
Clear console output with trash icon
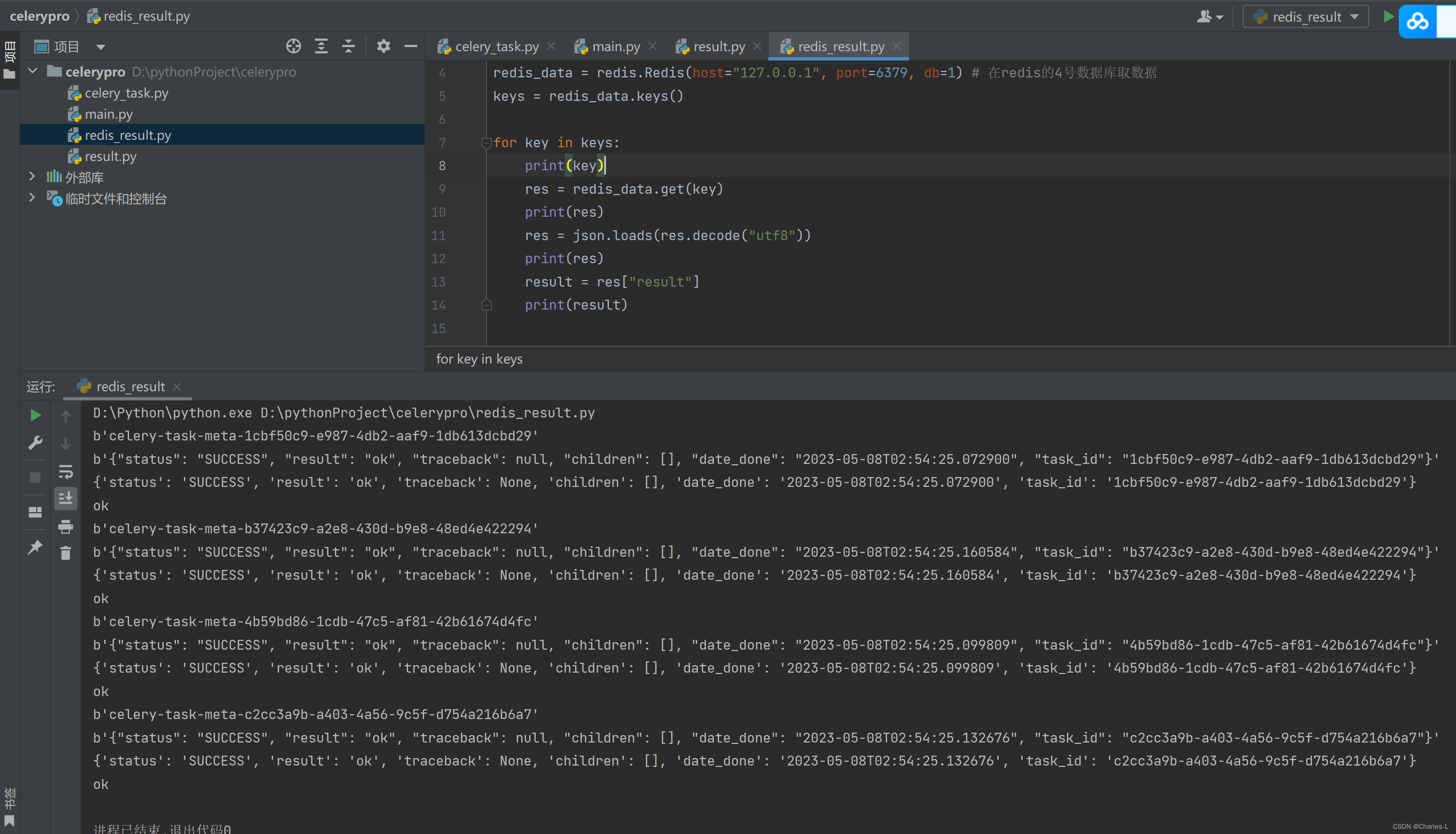(x=66, y=553)
